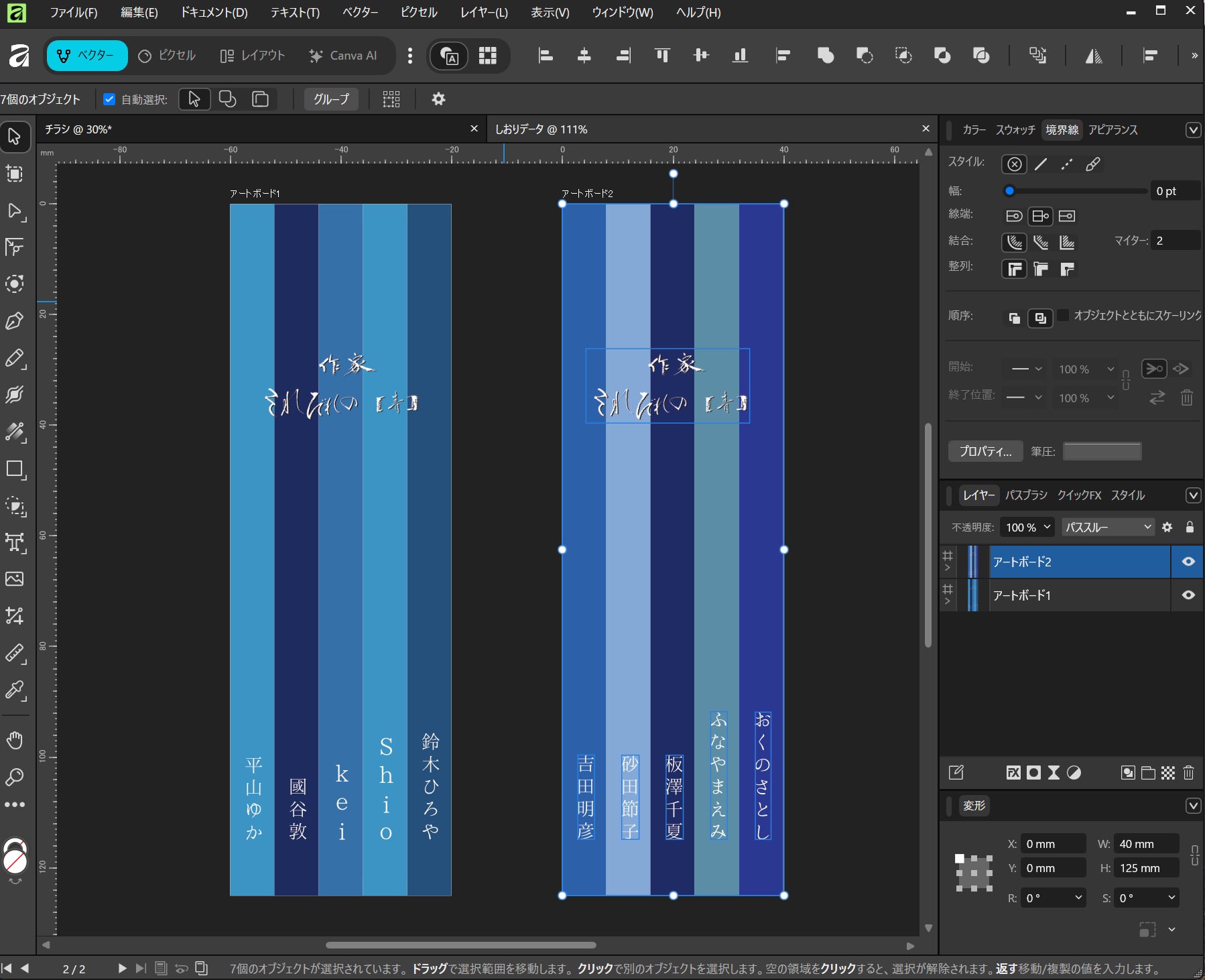Open the レイヤー(L) menu
This screenshot has width=1205, height=980.
pyautogui.click(x=483, y=12)
